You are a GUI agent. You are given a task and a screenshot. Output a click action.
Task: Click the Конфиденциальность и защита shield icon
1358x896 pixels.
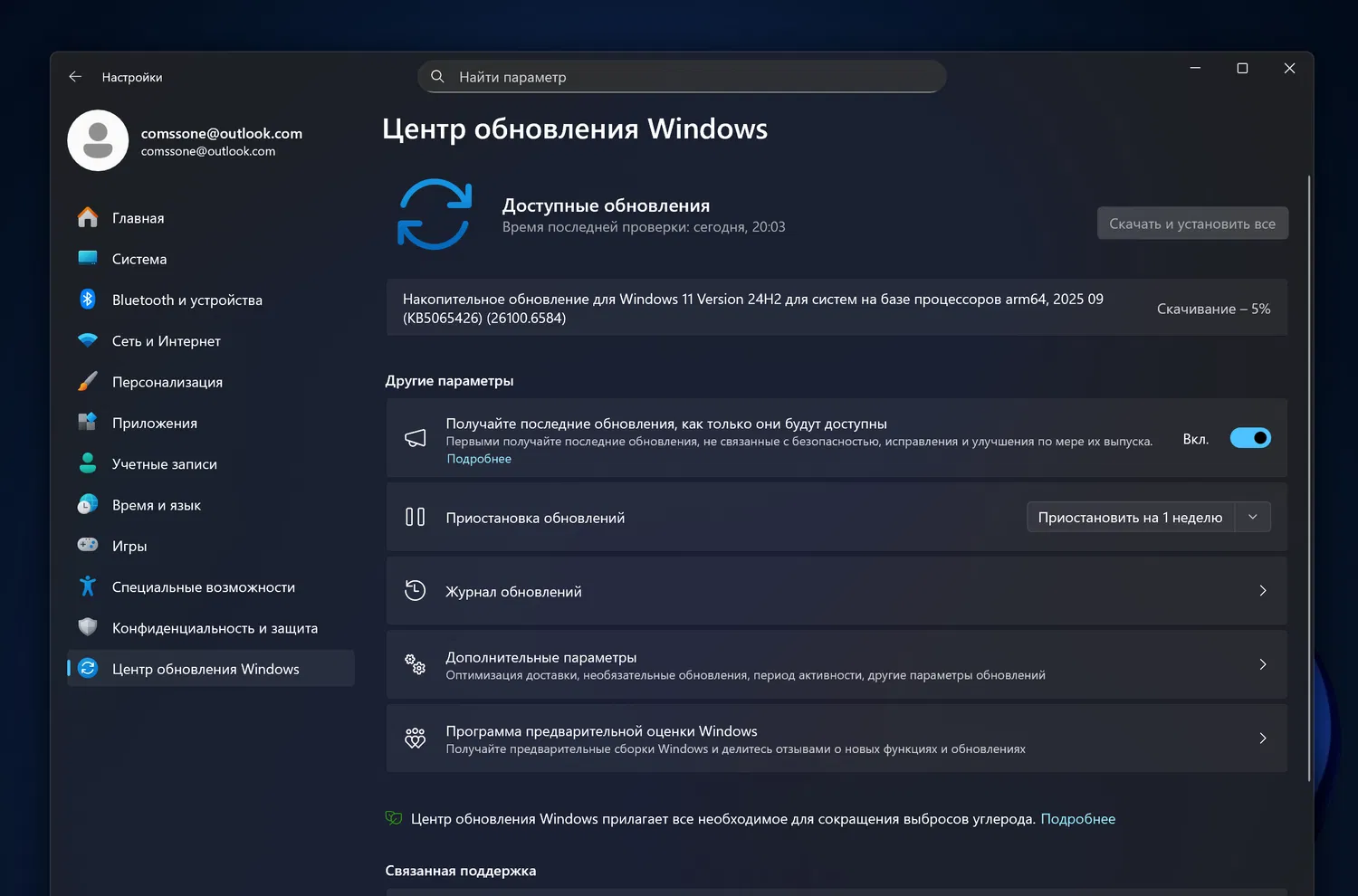click(x=88, y=627)
